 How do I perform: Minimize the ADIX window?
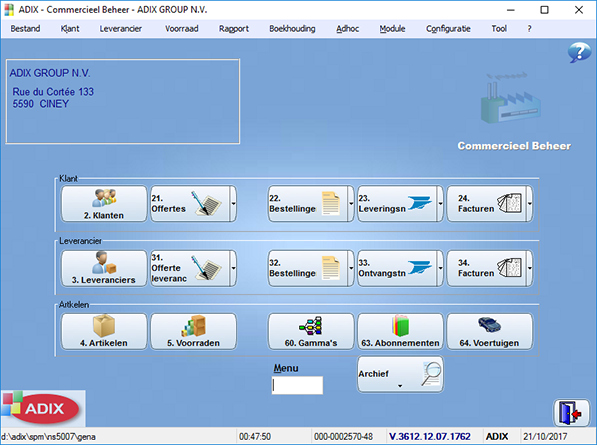[511, 10]
